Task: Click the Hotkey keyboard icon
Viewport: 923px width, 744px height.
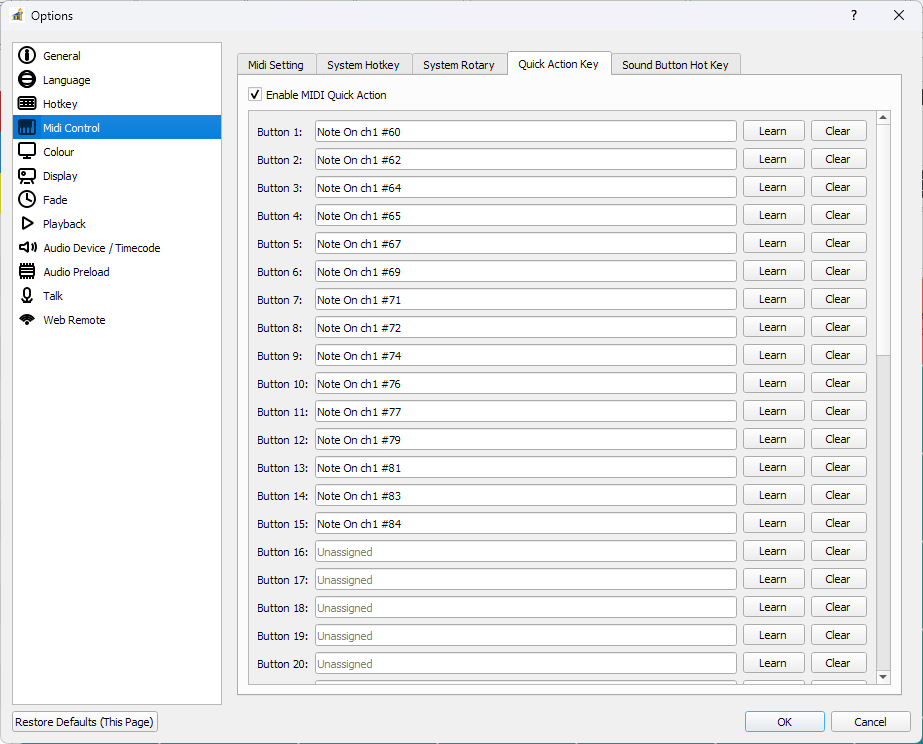Action: 27,104
